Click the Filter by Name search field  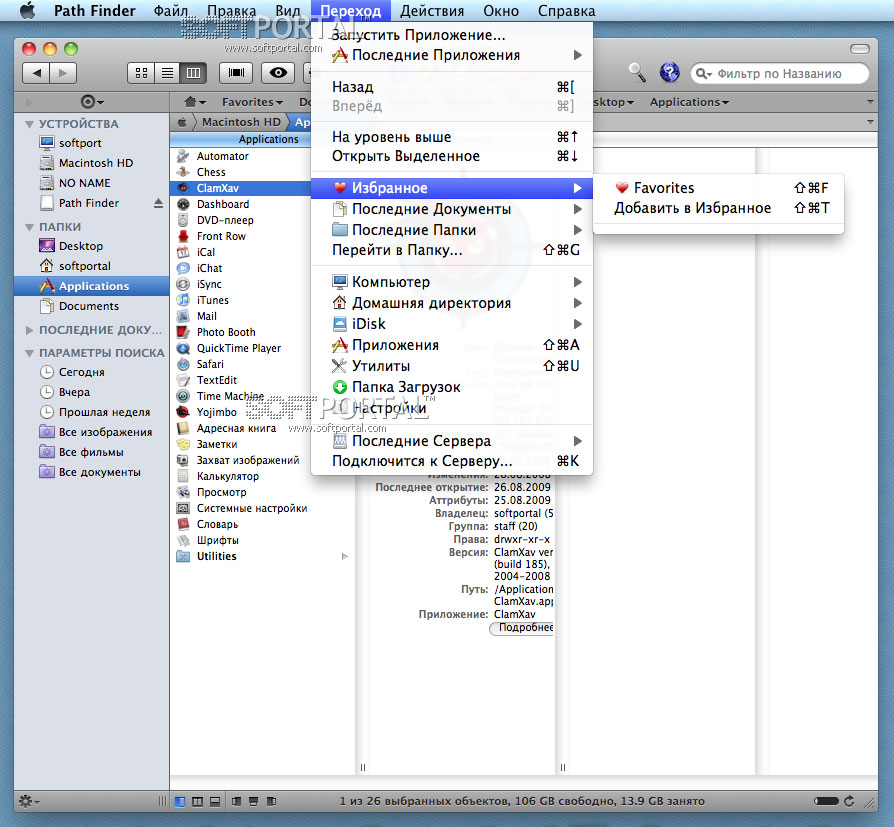[x=779, y=74]
